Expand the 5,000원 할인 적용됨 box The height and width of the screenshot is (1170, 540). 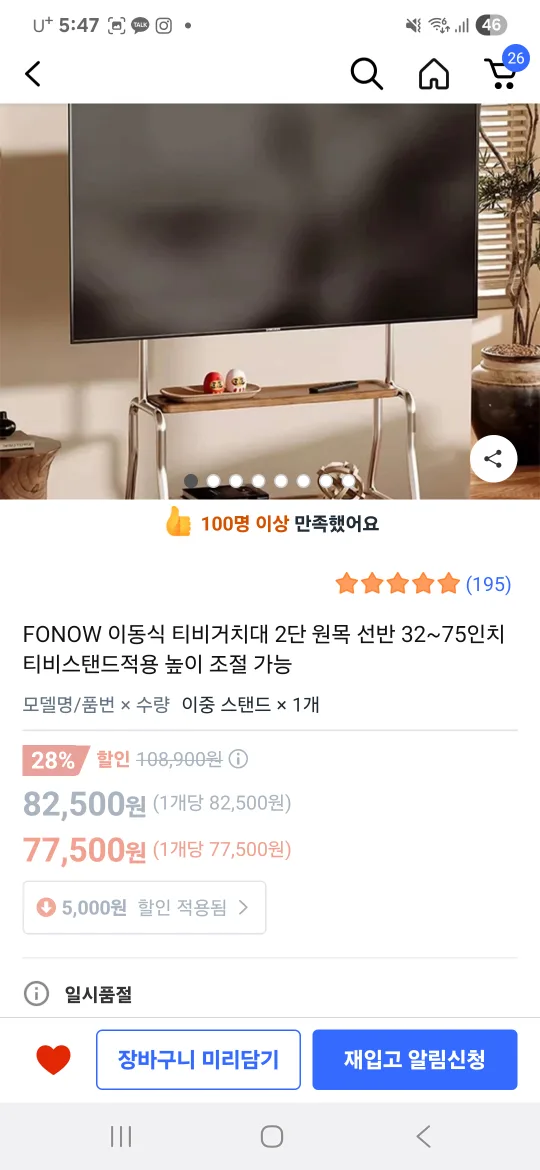coord(144,907)
